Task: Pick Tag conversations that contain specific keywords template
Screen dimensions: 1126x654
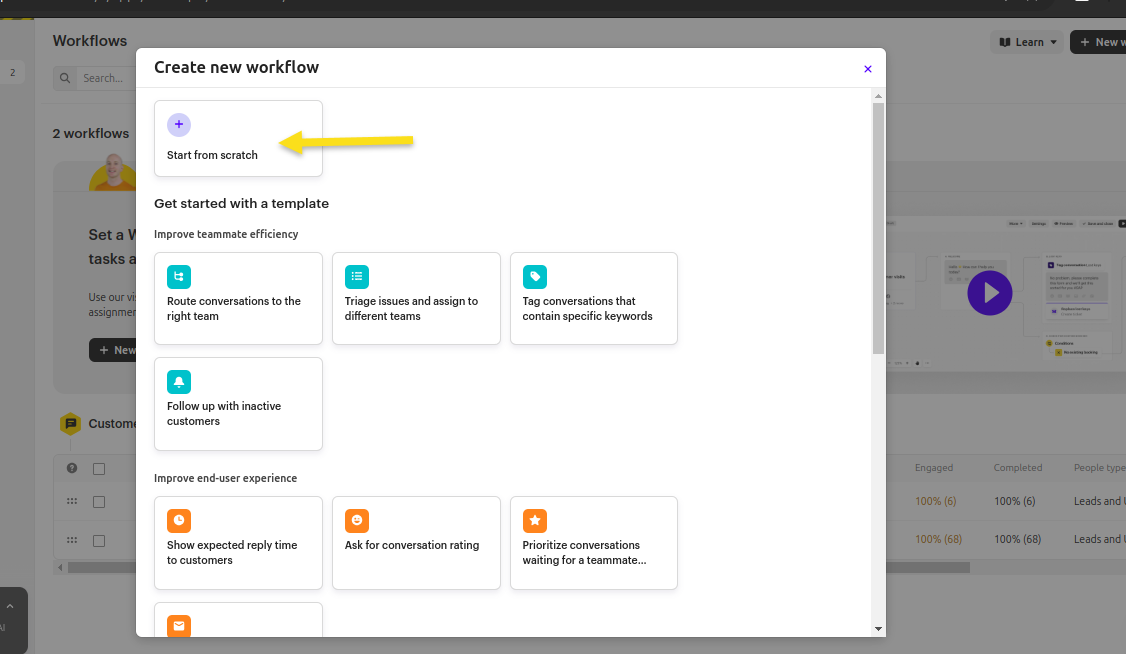Action: coord(594,298)
